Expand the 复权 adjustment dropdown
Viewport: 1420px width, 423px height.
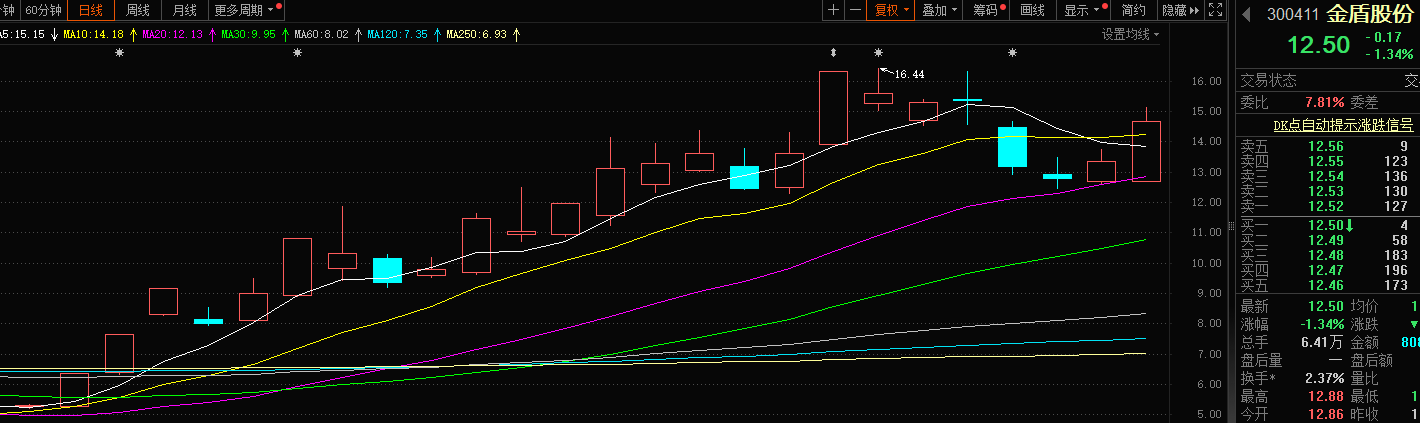pyautogui.click(x=889, y=10)
